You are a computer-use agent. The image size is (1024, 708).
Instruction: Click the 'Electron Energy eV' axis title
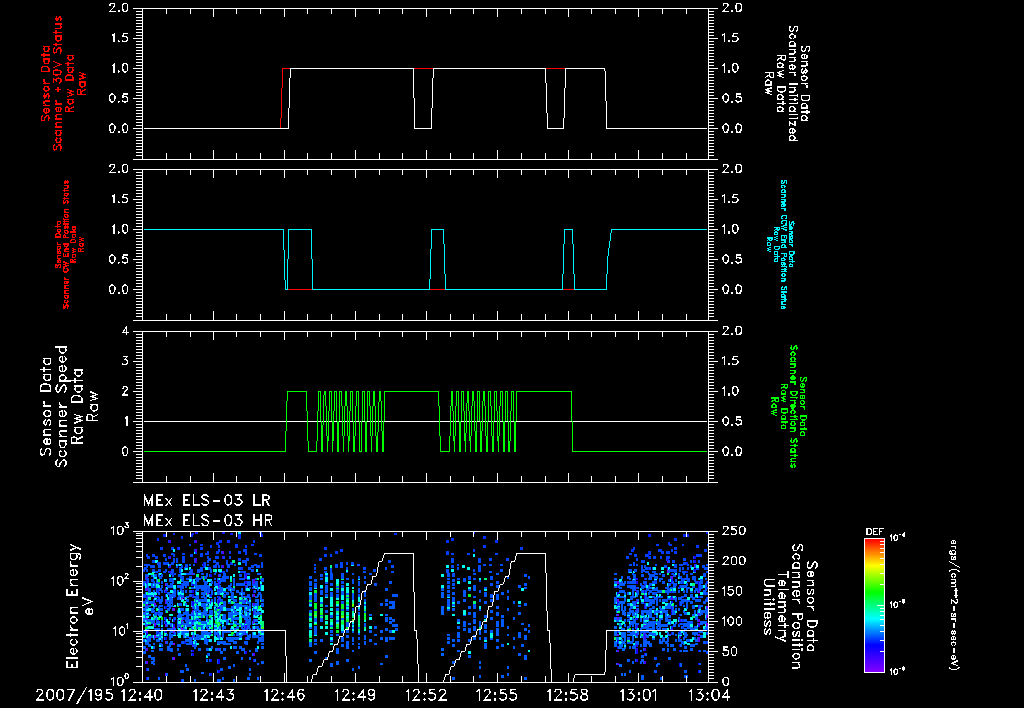pyautogui.click(x=81, y=606)
